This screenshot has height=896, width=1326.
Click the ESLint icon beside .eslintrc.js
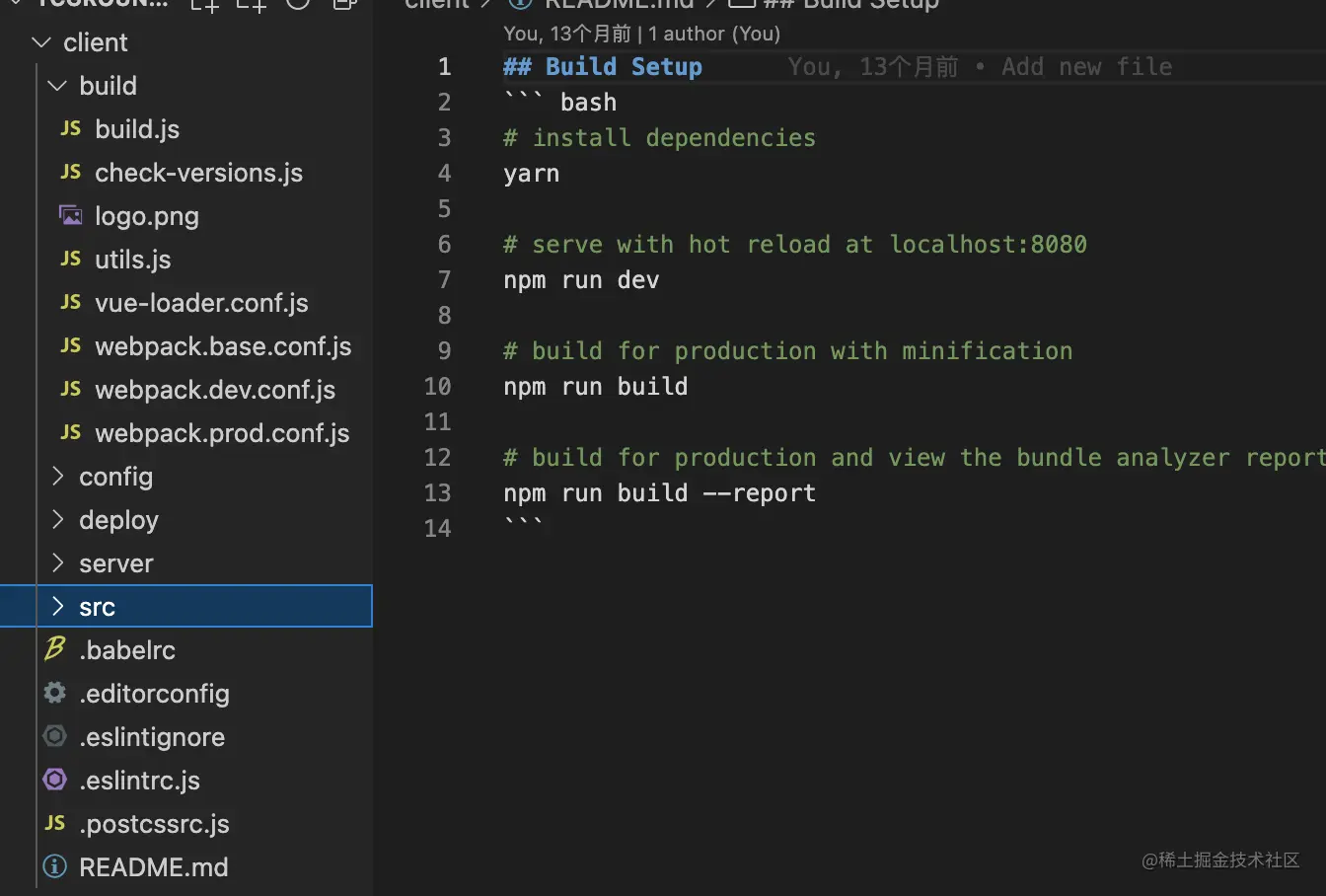click(55, 780)
